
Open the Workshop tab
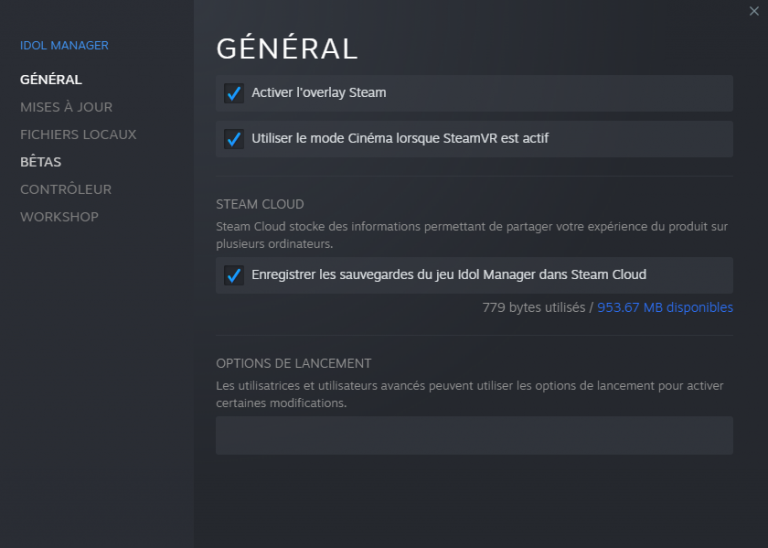[59, 217]
